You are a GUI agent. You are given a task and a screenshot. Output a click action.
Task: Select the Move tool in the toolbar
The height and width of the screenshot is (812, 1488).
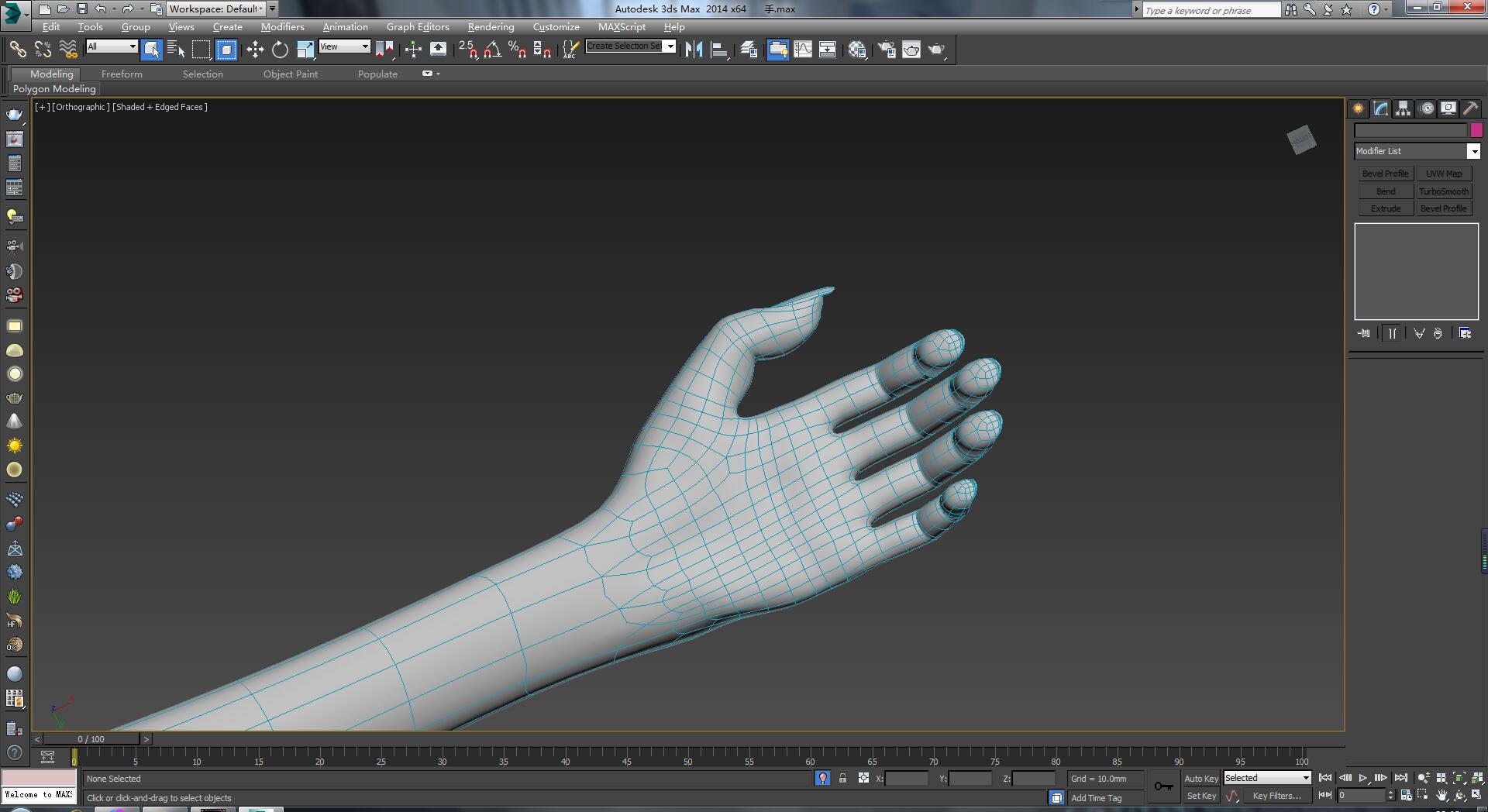(x=255, y=50)
